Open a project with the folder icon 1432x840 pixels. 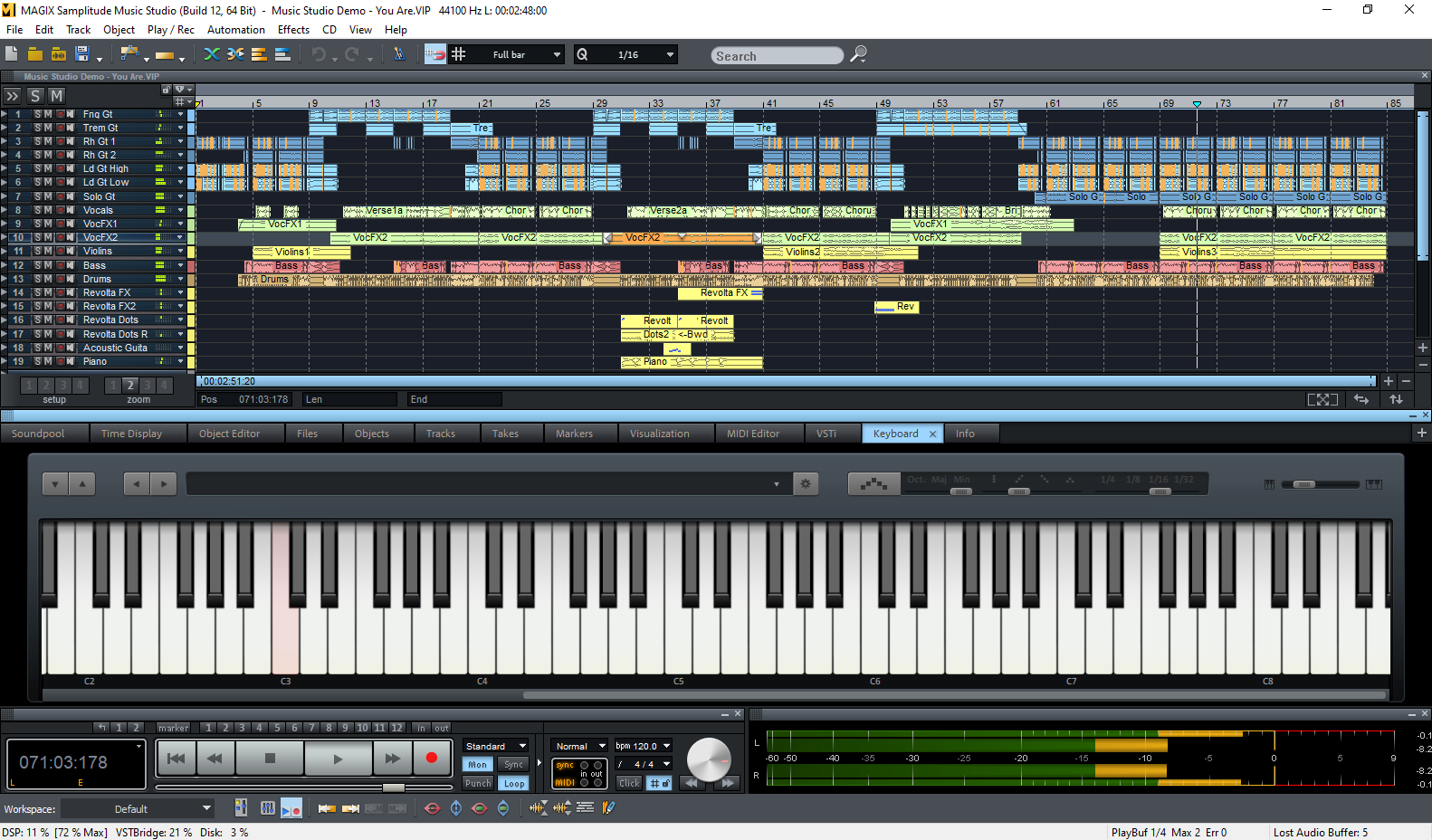coord(35,54)
